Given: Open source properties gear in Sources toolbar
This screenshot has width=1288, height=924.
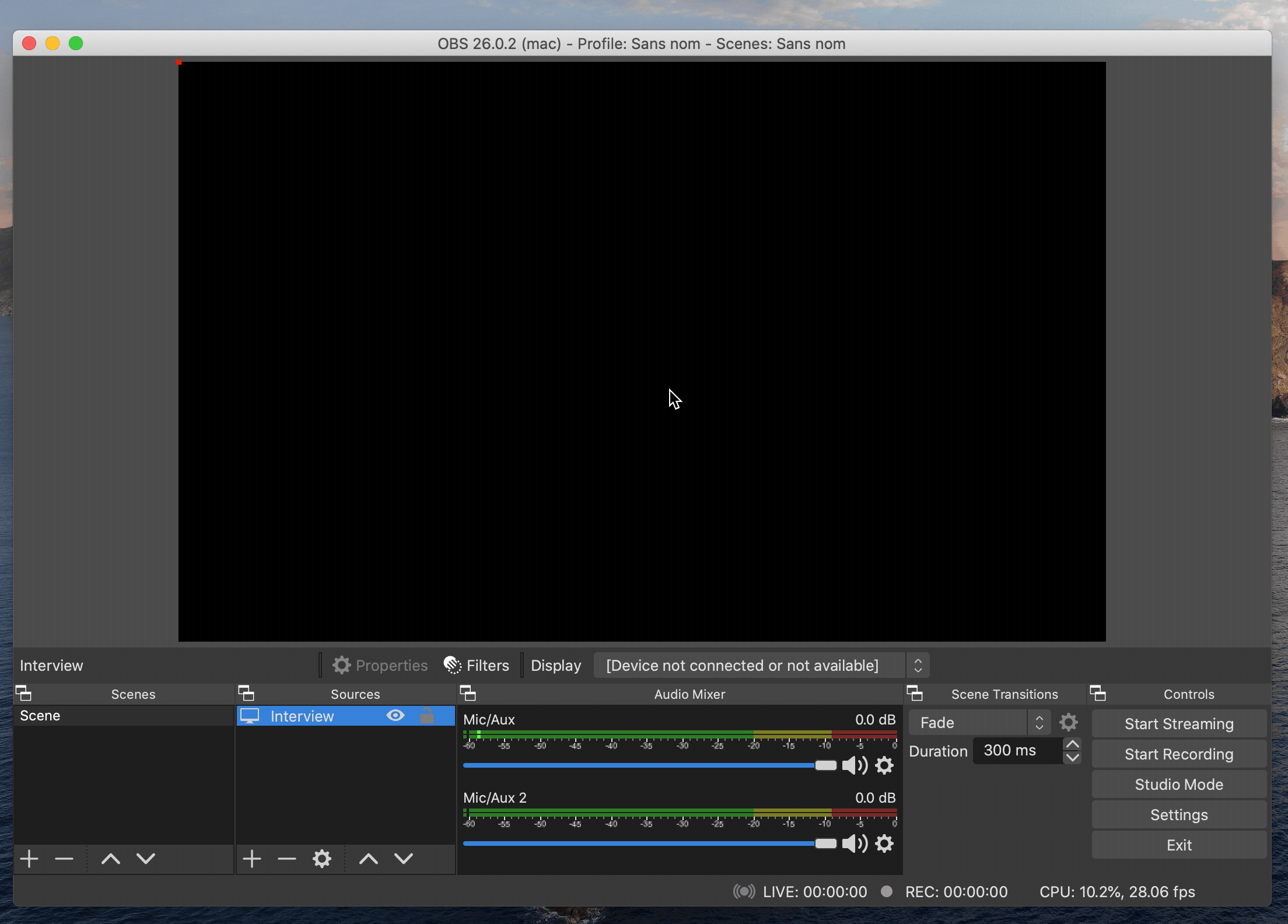Looking at the screenshot, I should (322, 859).
